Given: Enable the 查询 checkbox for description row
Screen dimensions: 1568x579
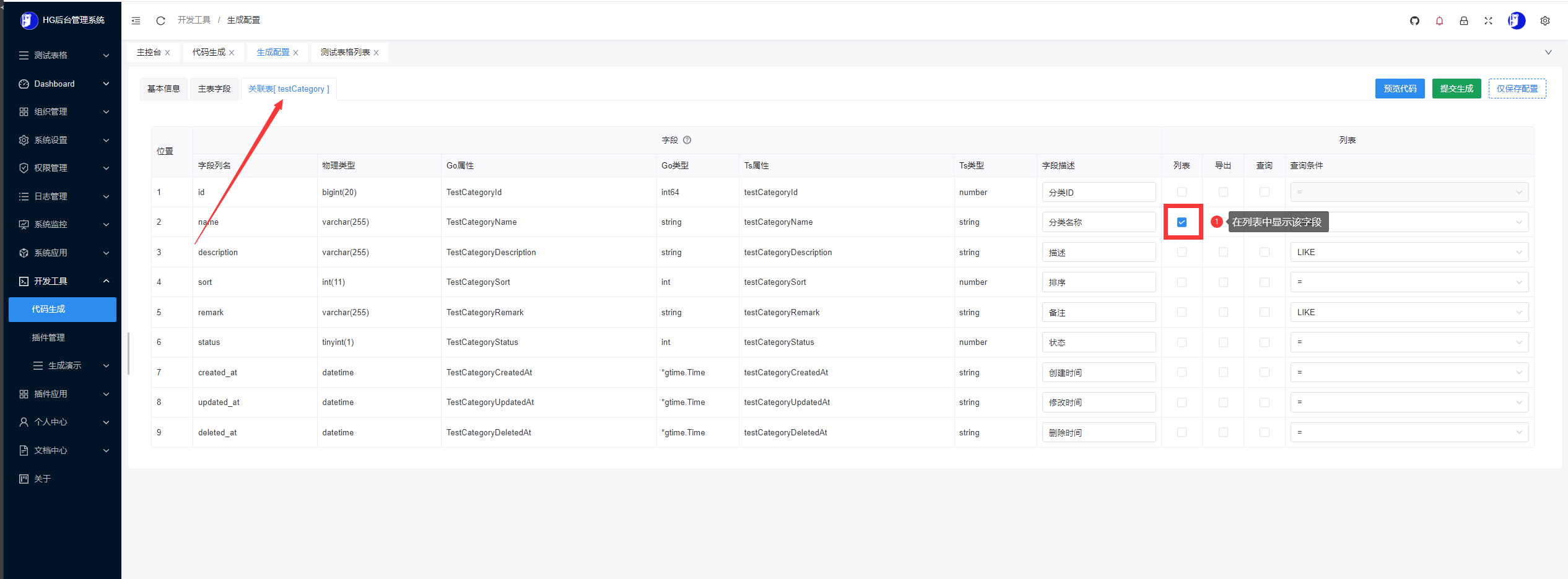Looking at the screenshot, I should coord(1265,252).
